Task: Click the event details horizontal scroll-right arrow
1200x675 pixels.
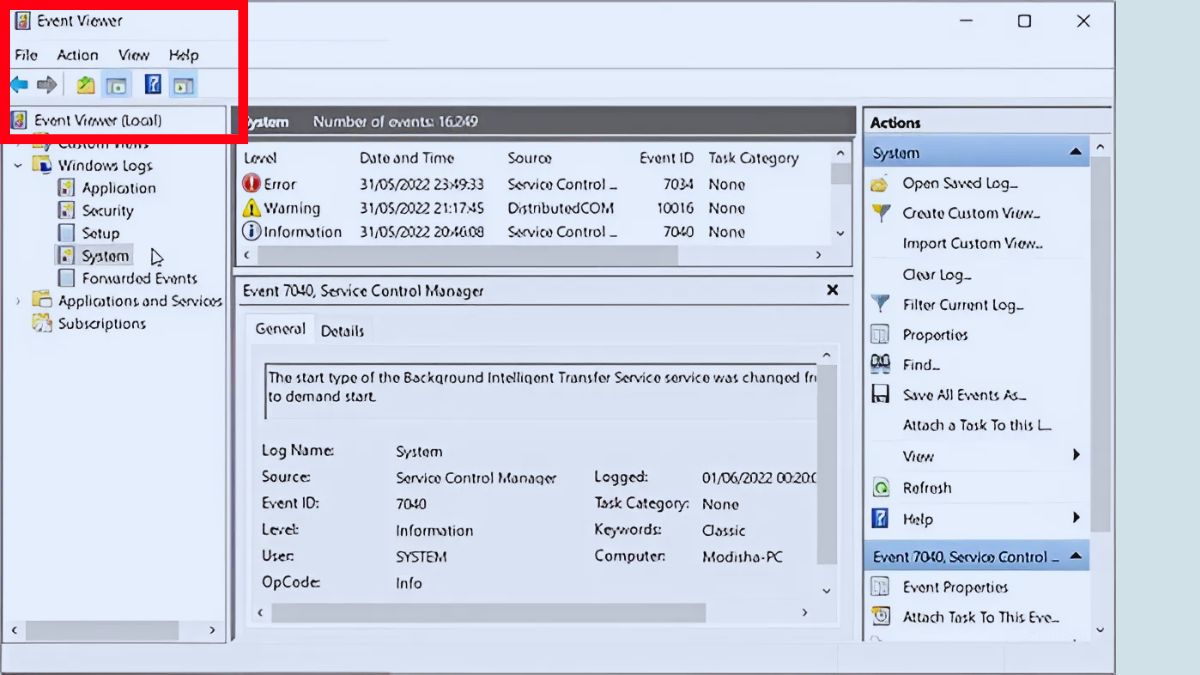Action: 806,612
